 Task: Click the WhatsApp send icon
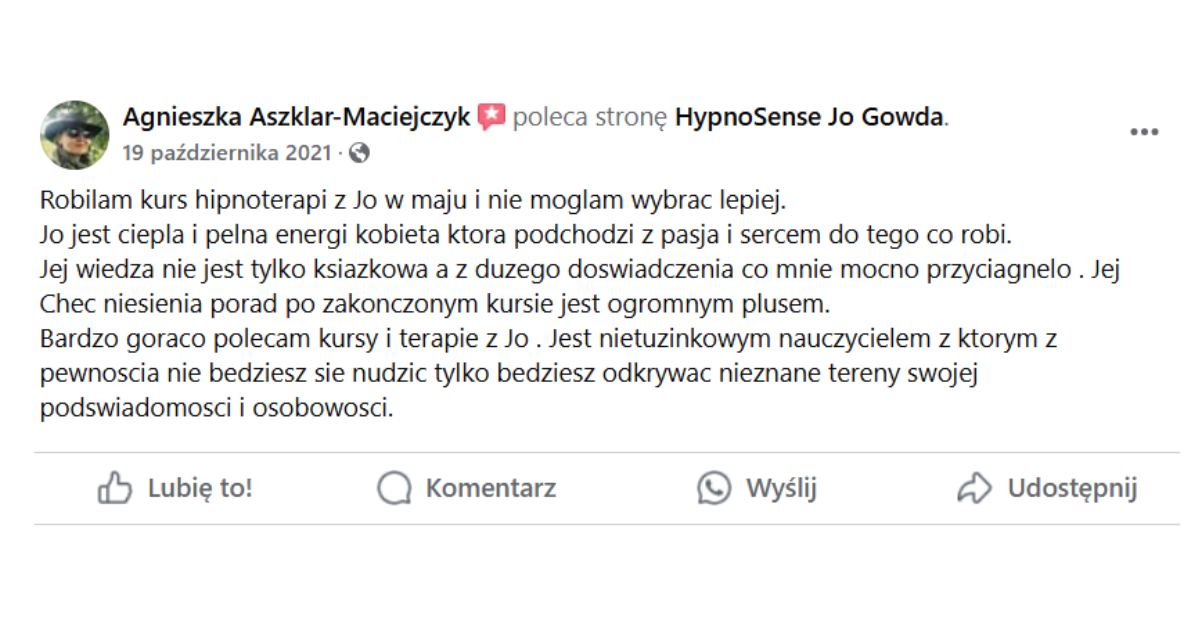[x=714, y=489]
